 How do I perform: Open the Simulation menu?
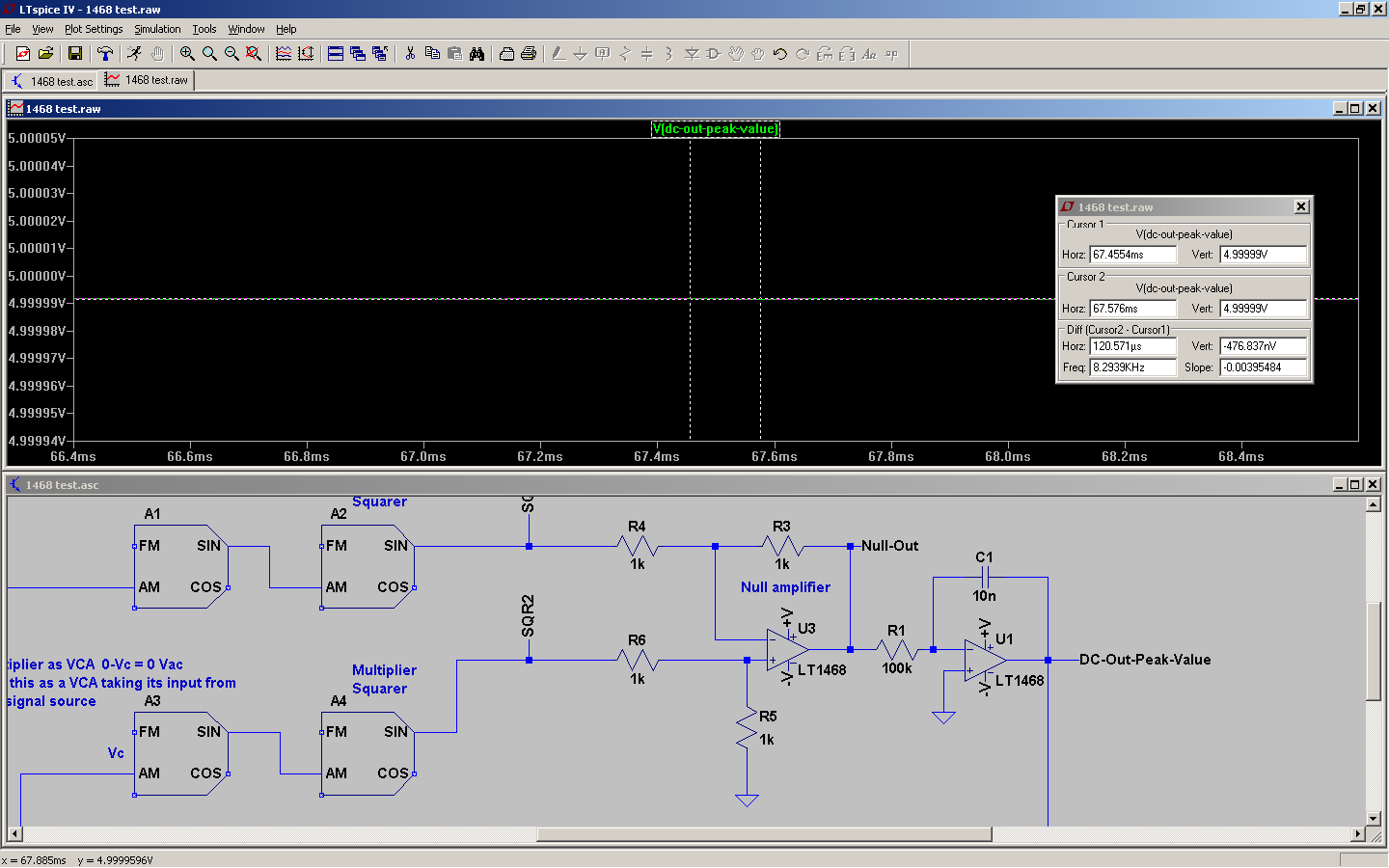157,29
